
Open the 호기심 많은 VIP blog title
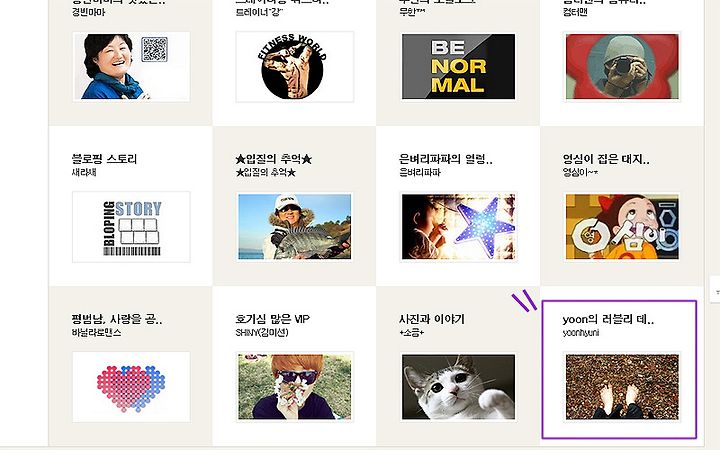point(272,319)
